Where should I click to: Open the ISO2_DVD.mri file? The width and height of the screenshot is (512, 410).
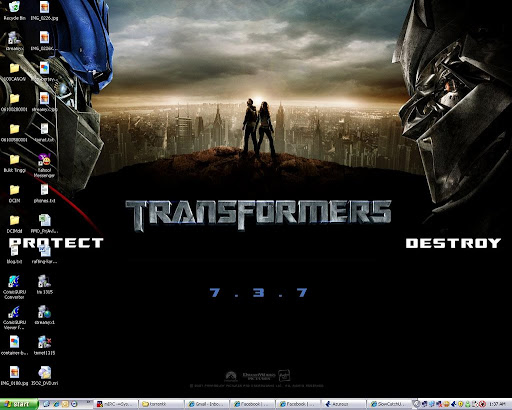pos(44,376)
